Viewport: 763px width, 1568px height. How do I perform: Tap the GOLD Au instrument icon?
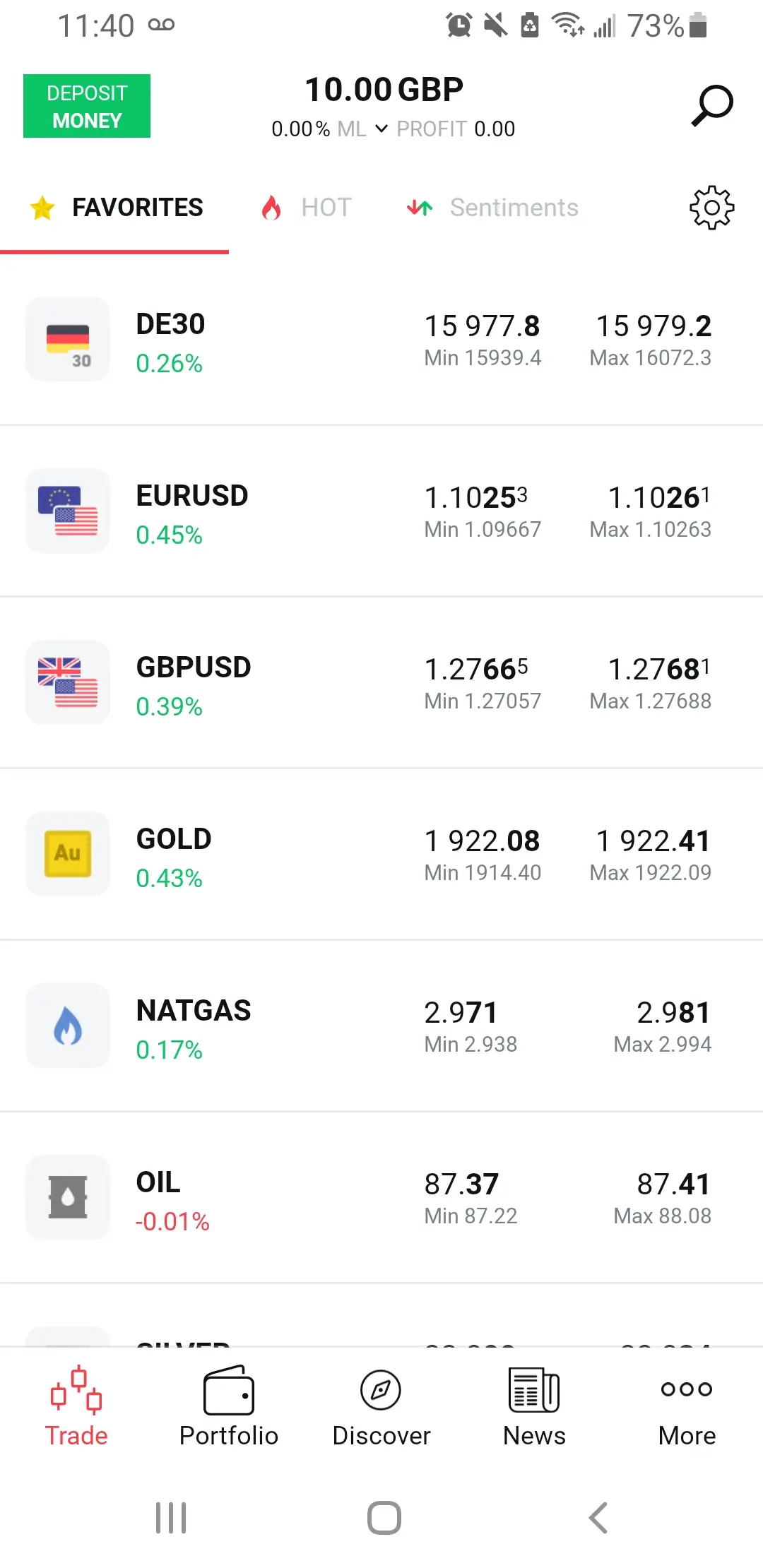pyautogui.click(x=68, y=853)
